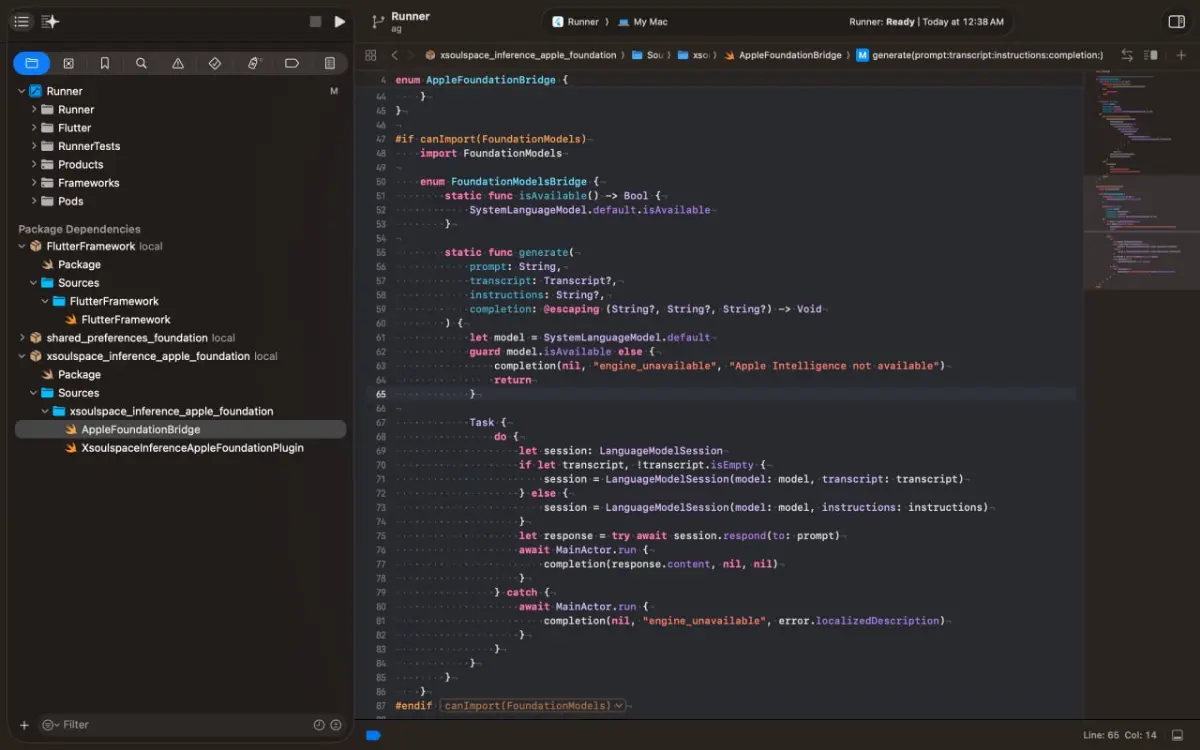Expand the Flutter folder
1200x750 pixels.
34,128
